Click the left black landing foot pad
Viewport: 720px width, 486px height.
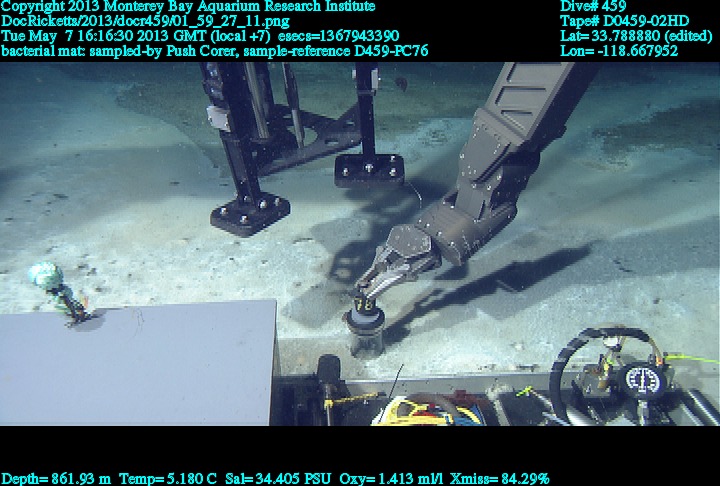tap(249, 212)
